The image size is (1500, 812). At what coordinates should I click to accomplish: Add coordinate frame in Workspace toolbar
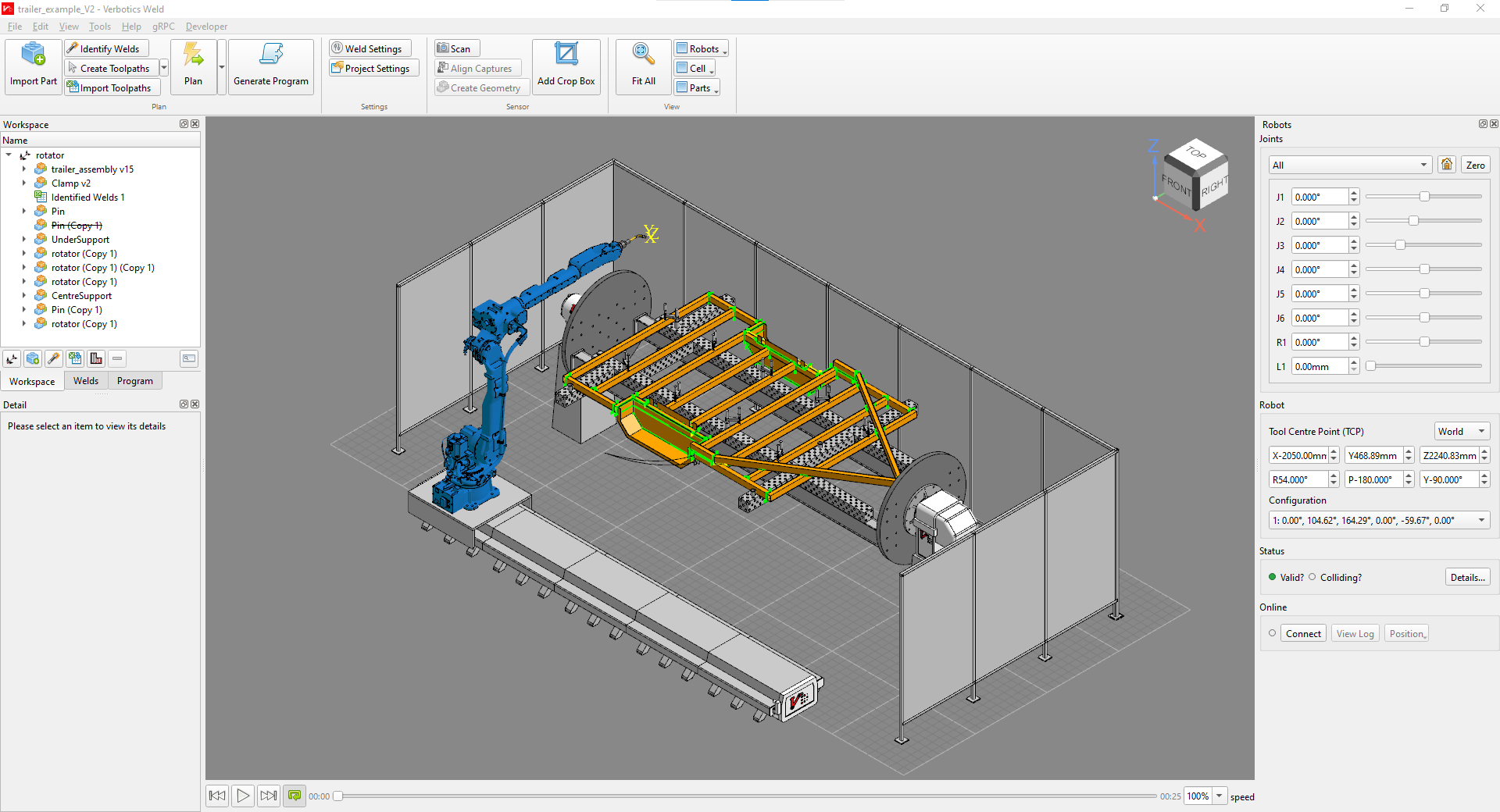12,358
